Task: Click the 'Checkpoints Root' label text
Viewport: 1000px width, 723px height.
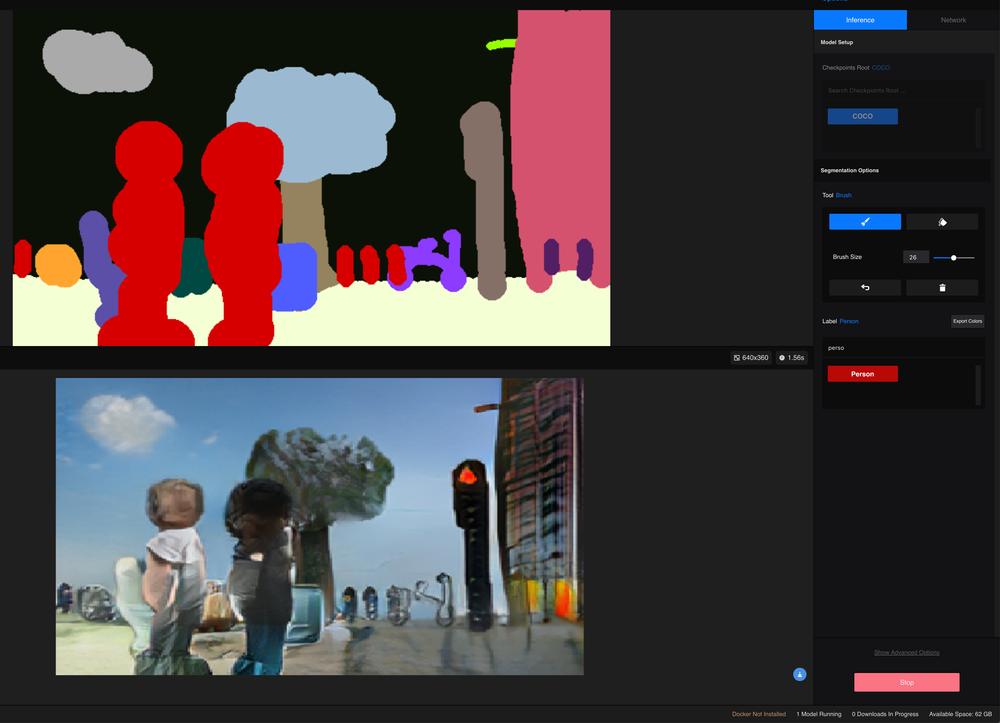Action: click(x=846, y=68)
